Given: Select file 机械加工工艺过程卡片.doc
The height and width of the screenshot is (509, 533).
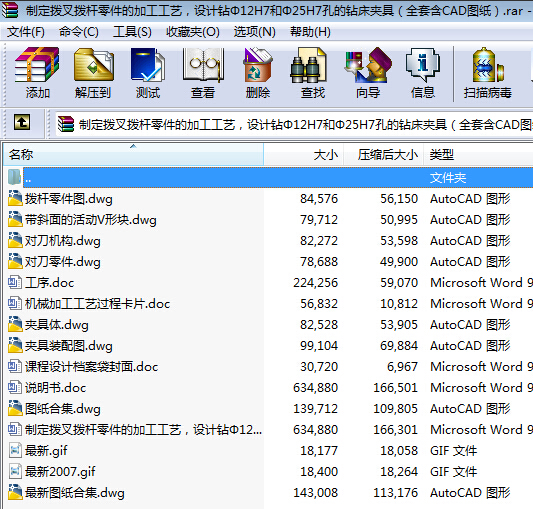Looking at the screenshot, I should [x=97, y=304].
